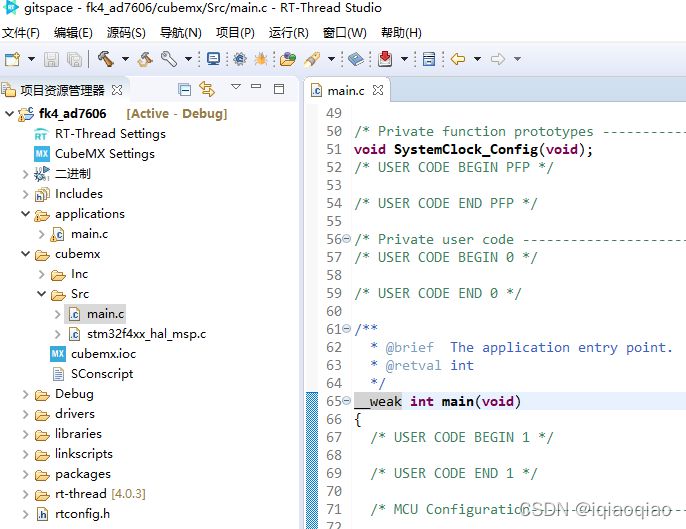Click the Collapse All icon in explorer
Viewport: 686px width, 529px height.
(x=185, y=90)
